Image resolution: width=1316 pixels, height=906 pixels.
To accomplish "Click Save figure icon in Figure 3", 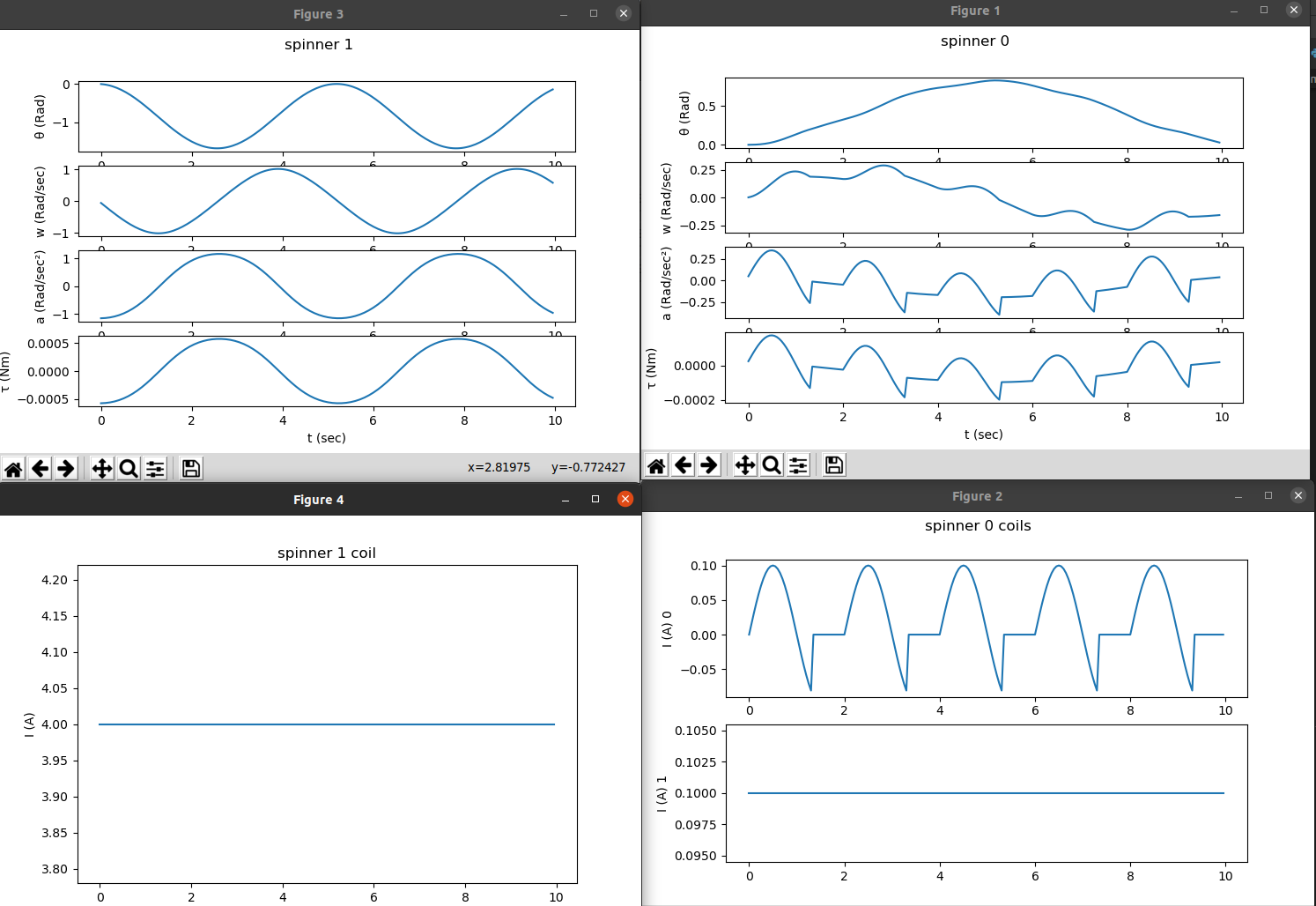I will coord(191,468).
